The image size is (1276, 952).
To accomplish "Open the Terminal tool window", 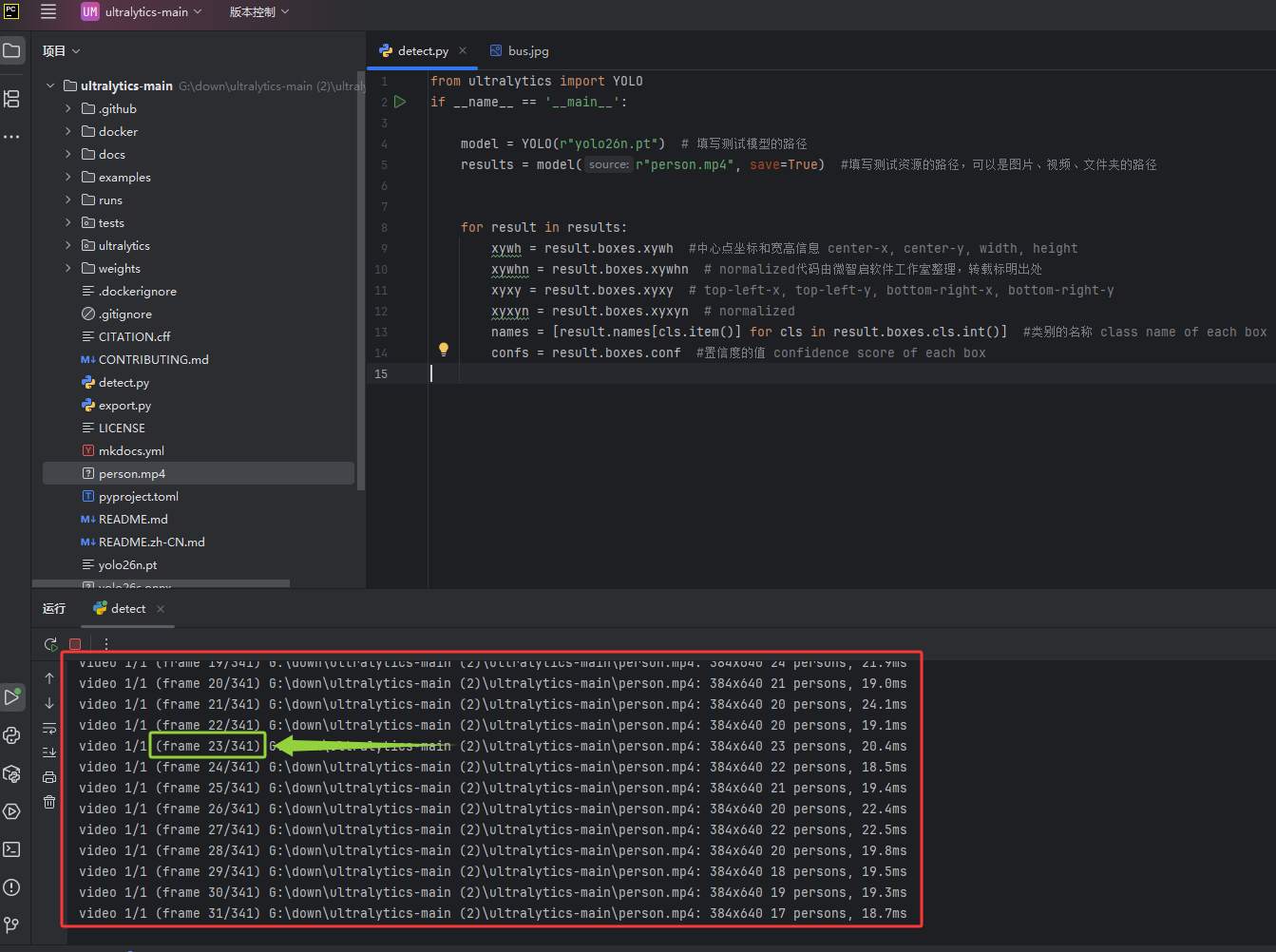I will point(11,849).
